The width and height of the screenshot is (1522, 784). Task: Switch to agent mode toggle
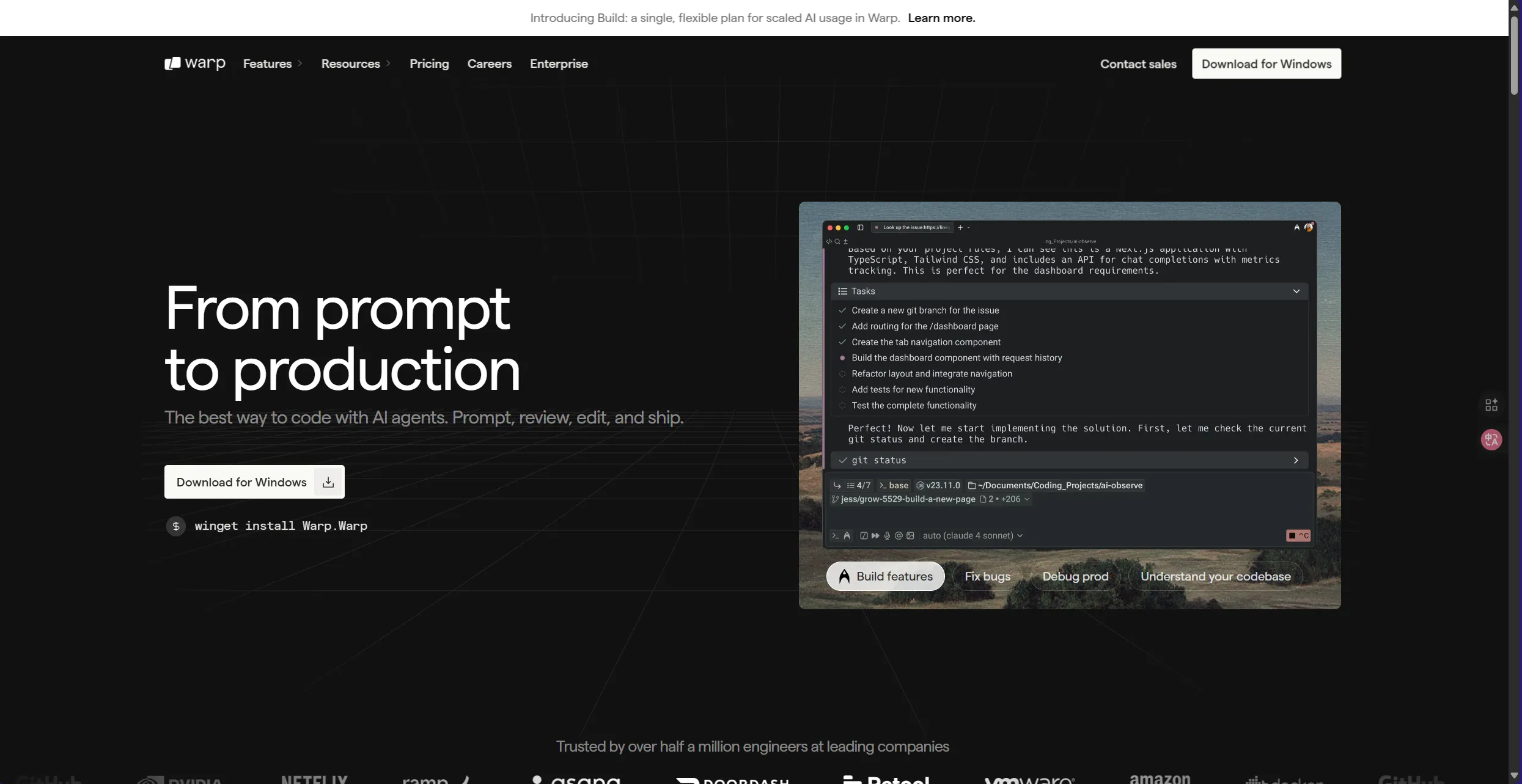(847, 536)
